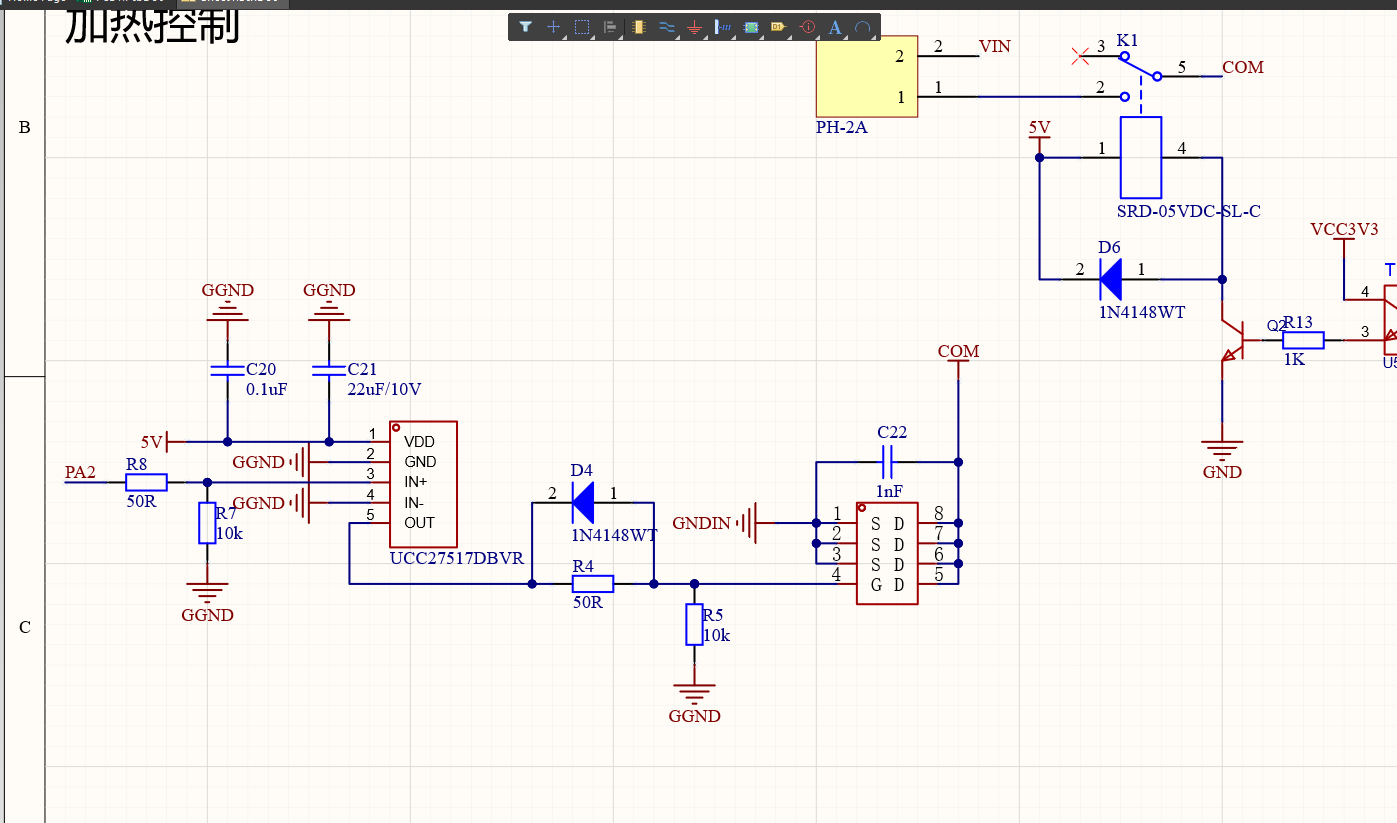Click the green sheet symbol tool

(x=751, y=27)
